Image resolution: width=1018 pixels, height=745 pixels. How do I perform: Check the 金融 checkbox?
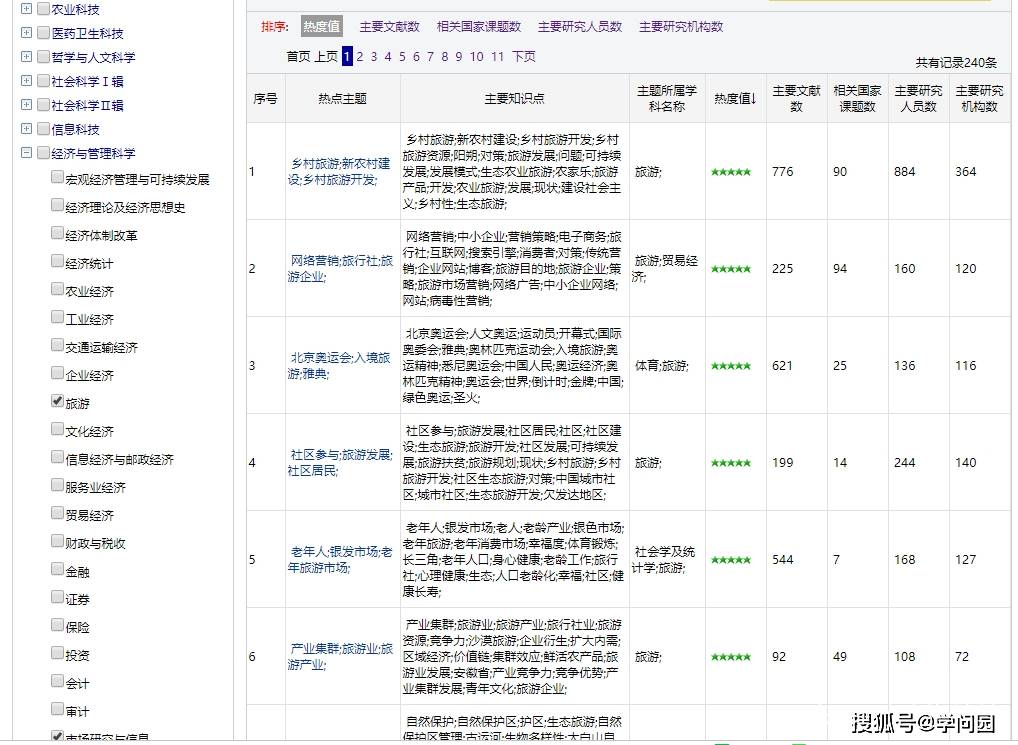tap(57, 569)
